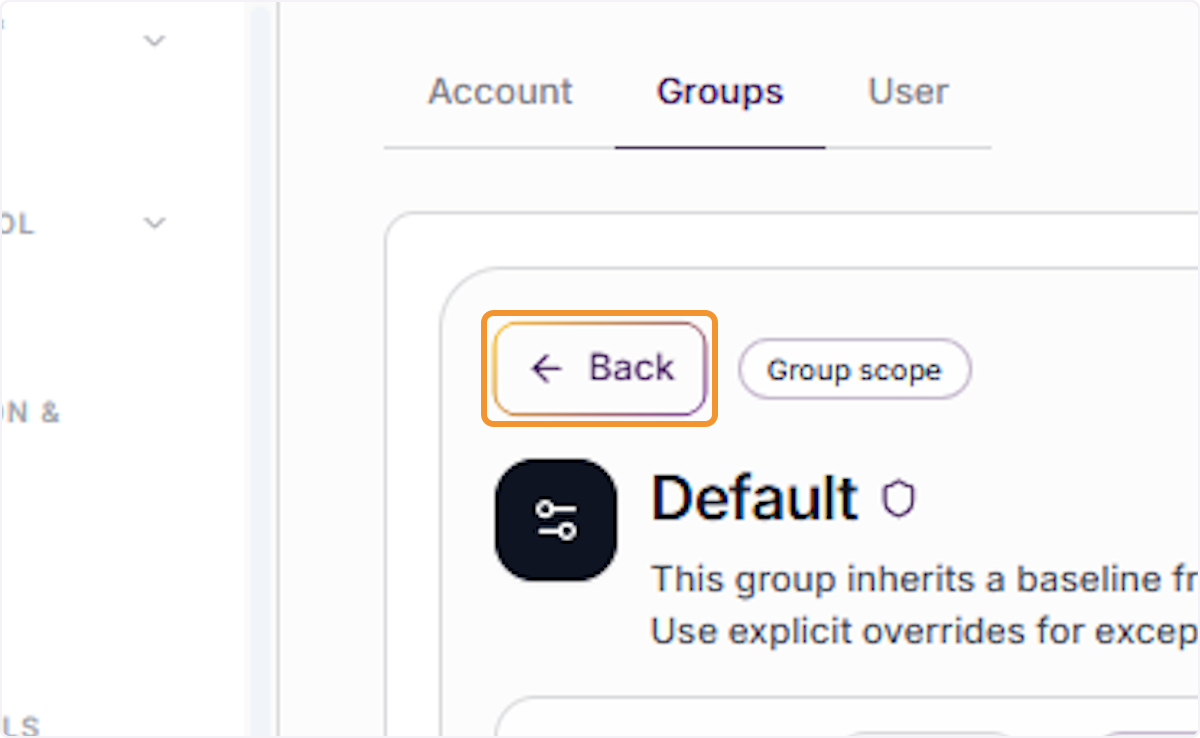
Task: Click the sliders icon beside Default
Action: 556,520
